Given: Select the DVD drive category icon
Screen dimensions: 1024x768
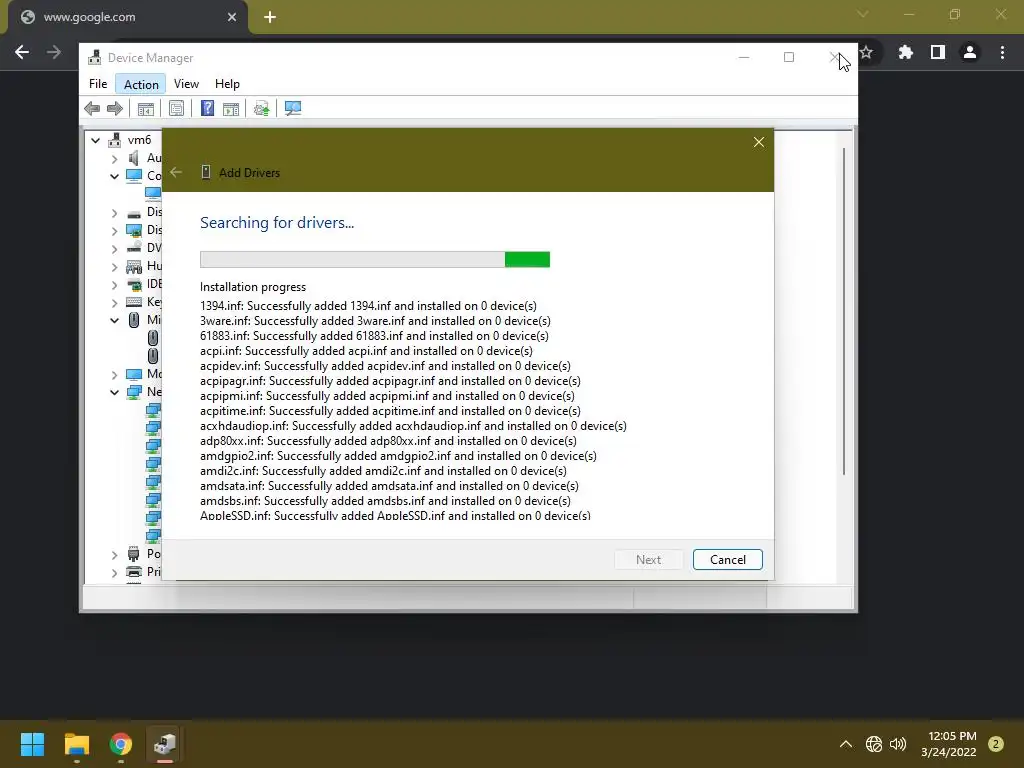Looking at the screenshot, I should pos(134,248).
